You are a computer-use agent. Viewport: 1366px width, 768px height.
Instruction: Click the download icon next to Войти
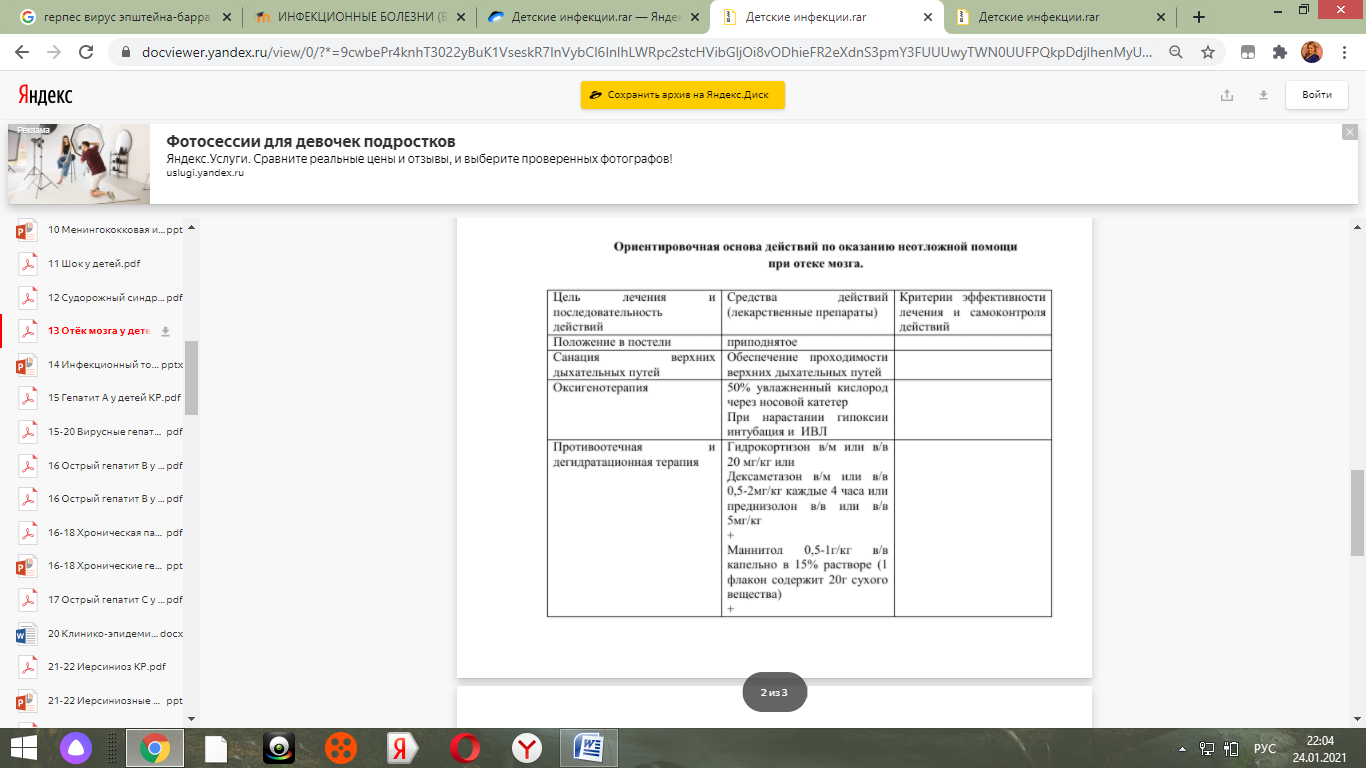(1263, 95)
